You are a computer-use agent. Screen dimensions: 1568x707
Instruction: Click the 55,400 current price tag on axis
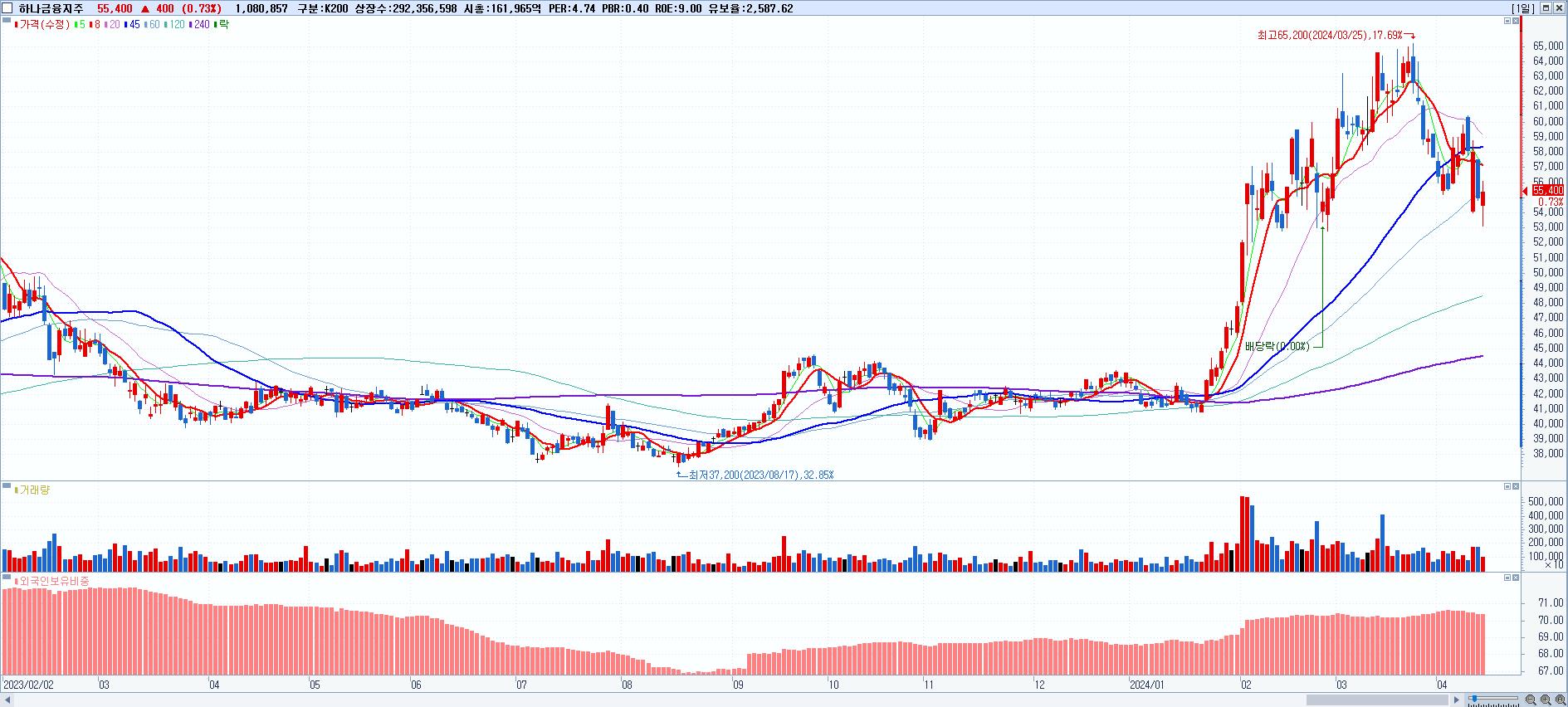[x=1547, y=190]
